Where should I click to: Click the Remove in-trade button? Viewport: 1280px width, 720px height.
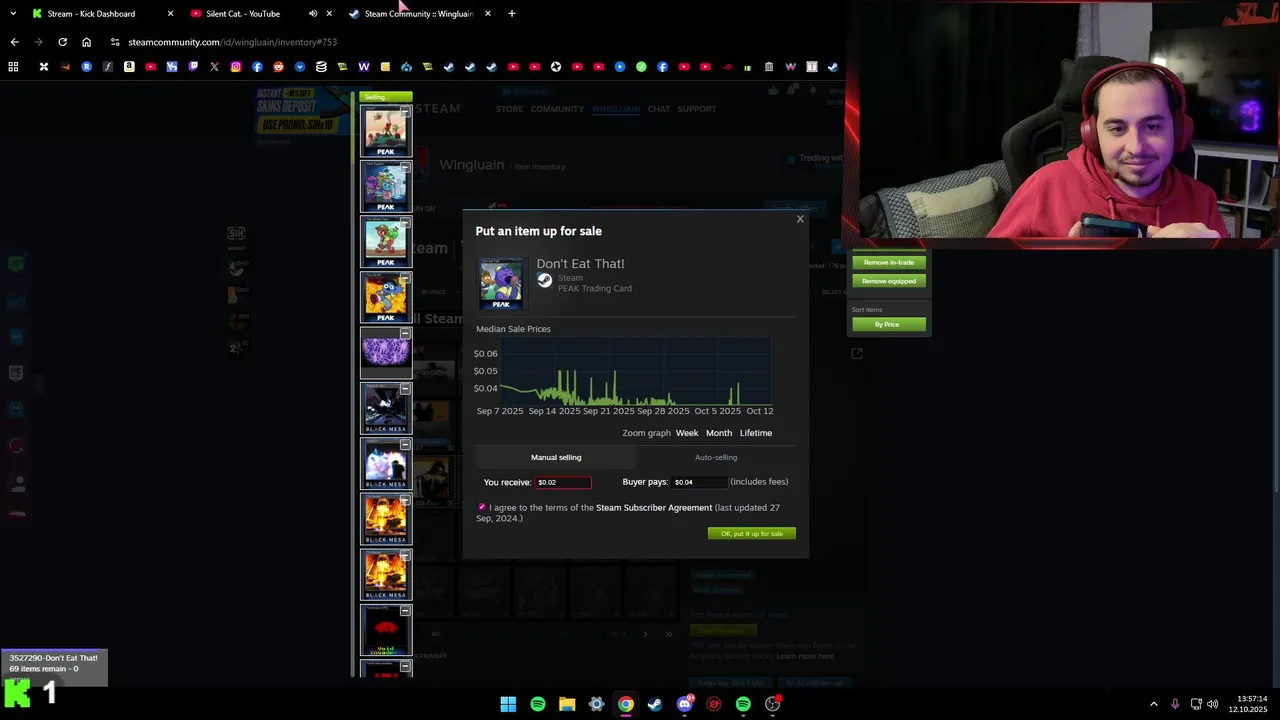(889, 262)
